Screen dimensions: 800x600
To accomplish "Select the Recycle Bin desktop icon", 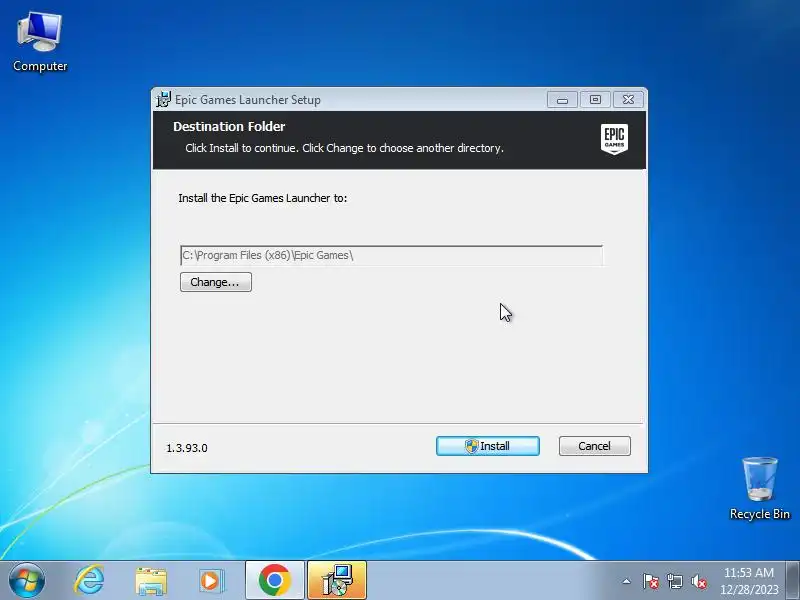I will [760, 488].
